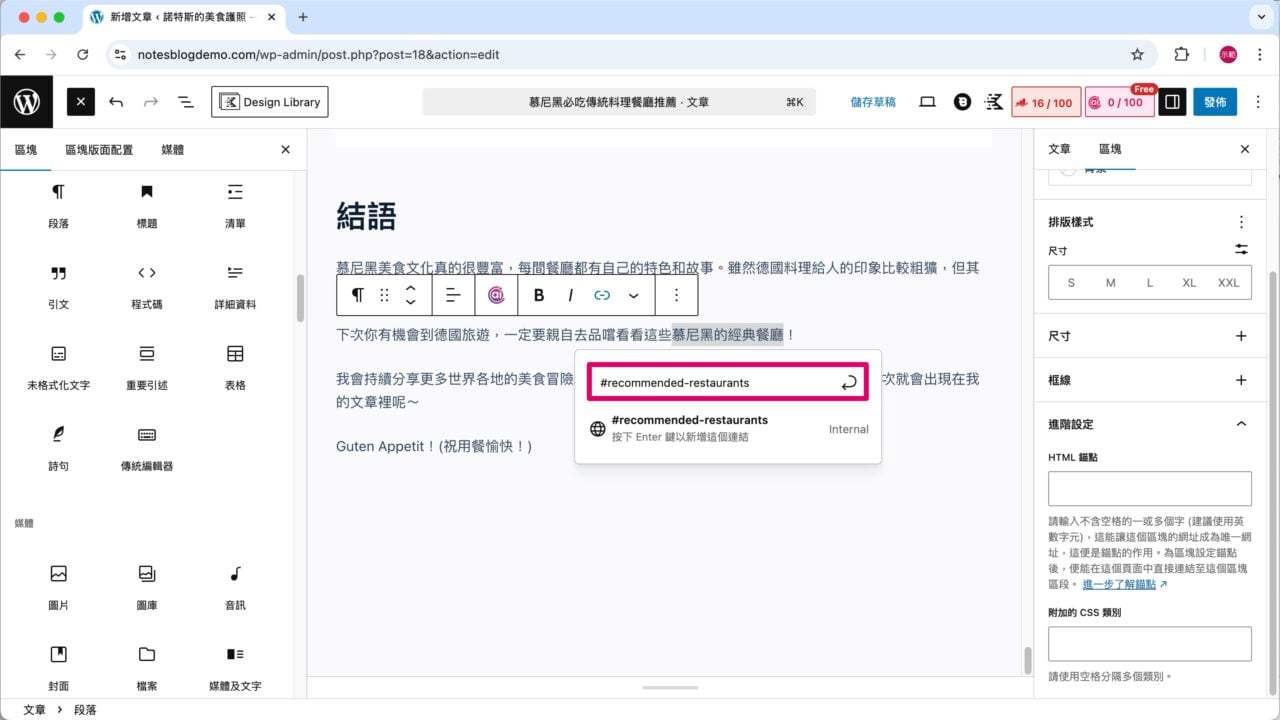
Task: Collapse the 進階設定 advanced settings section
Action: (x=1240, y=424)
